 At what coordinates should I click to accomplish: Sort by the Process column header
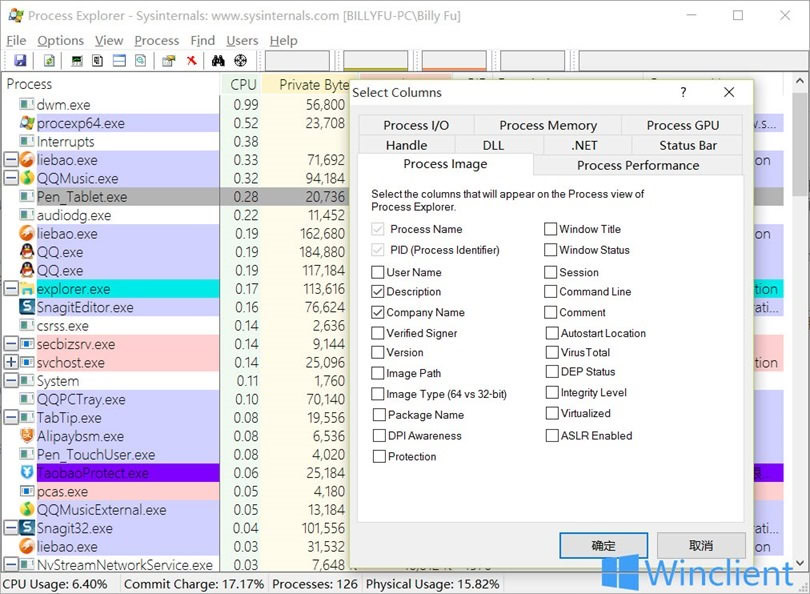click(112, 84)
